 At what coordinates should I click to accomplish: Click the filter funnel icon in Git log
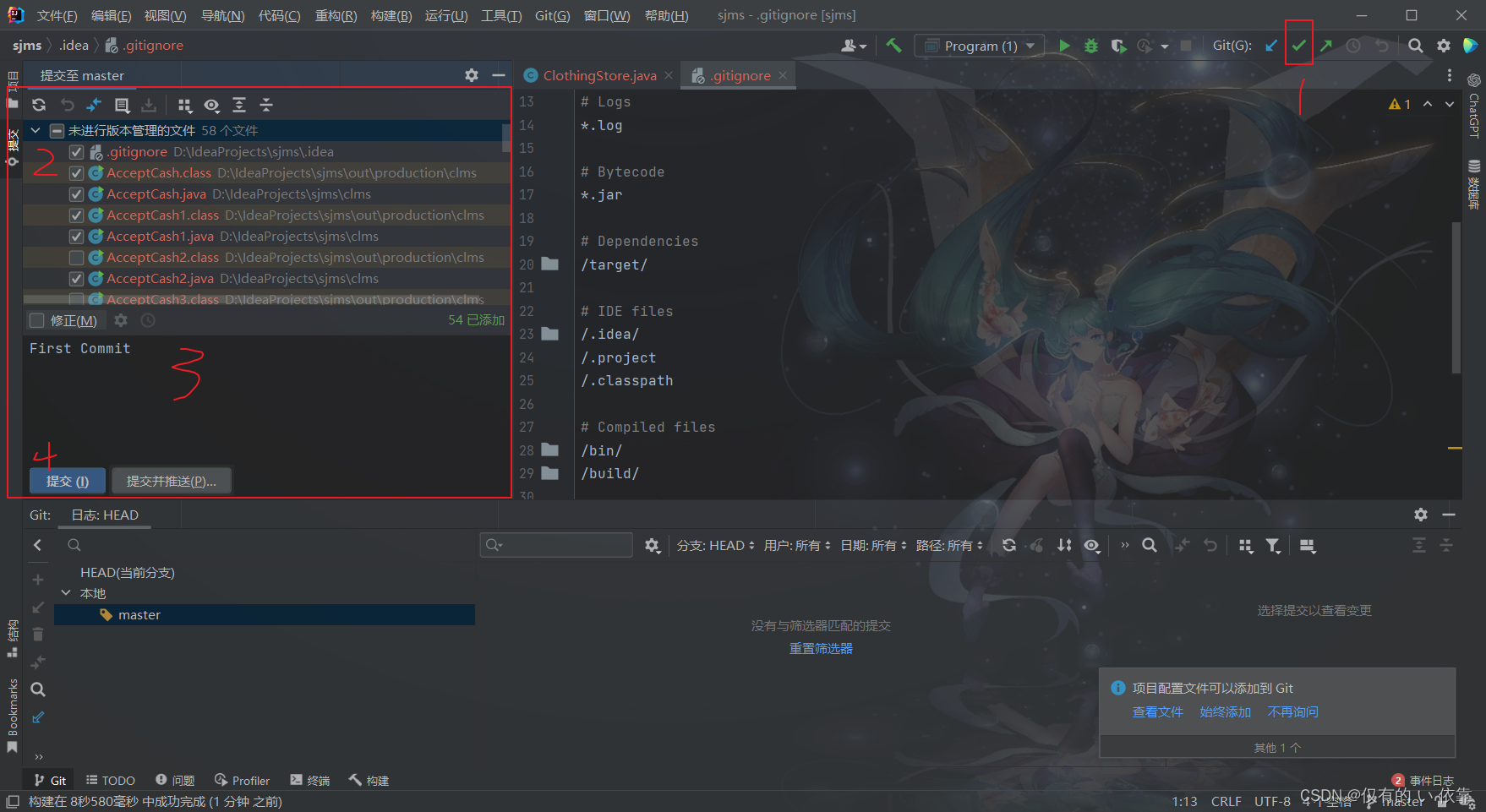1273,546
